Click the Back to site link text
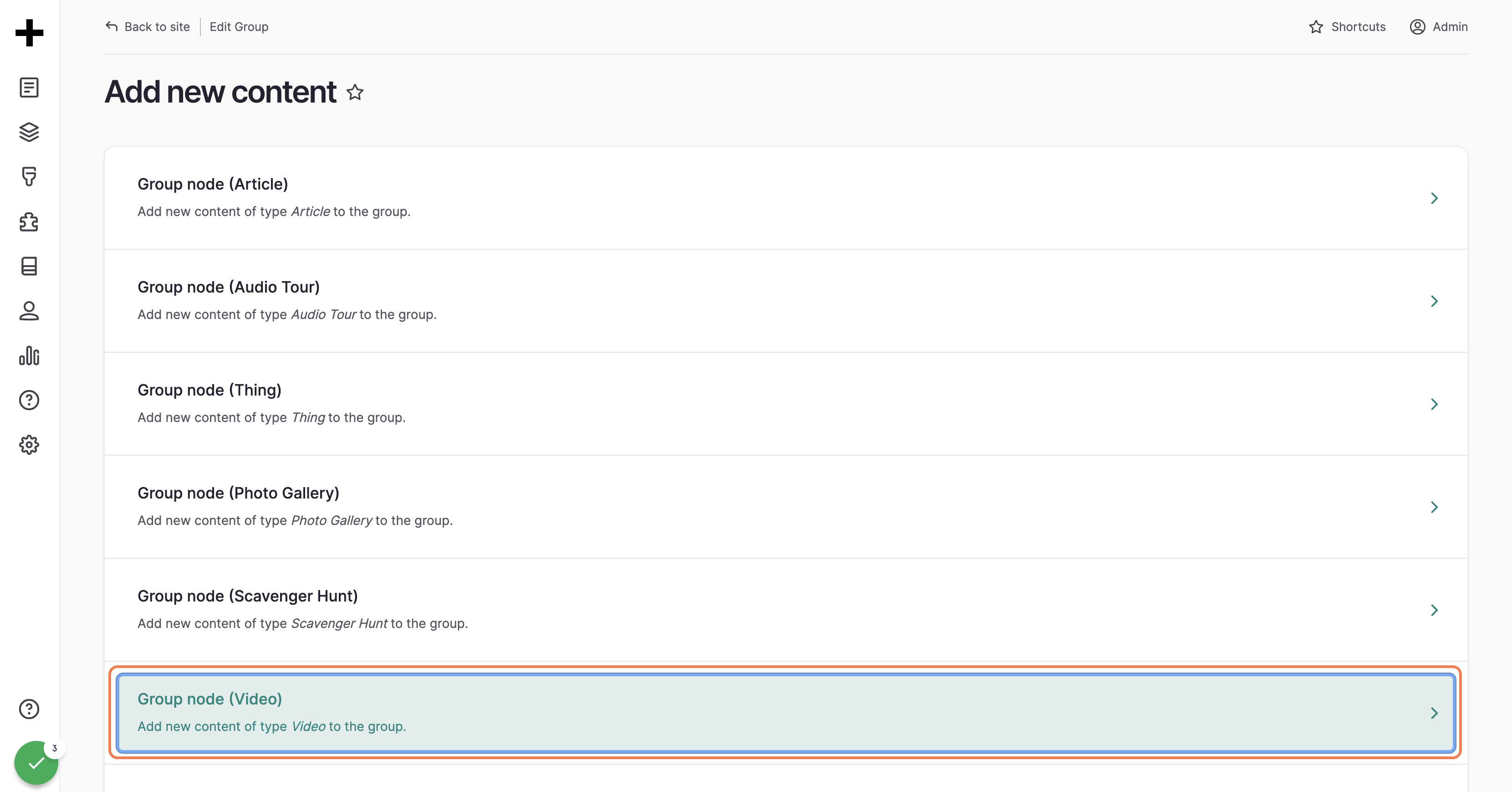1512x792 pixels. click(157, 27)
